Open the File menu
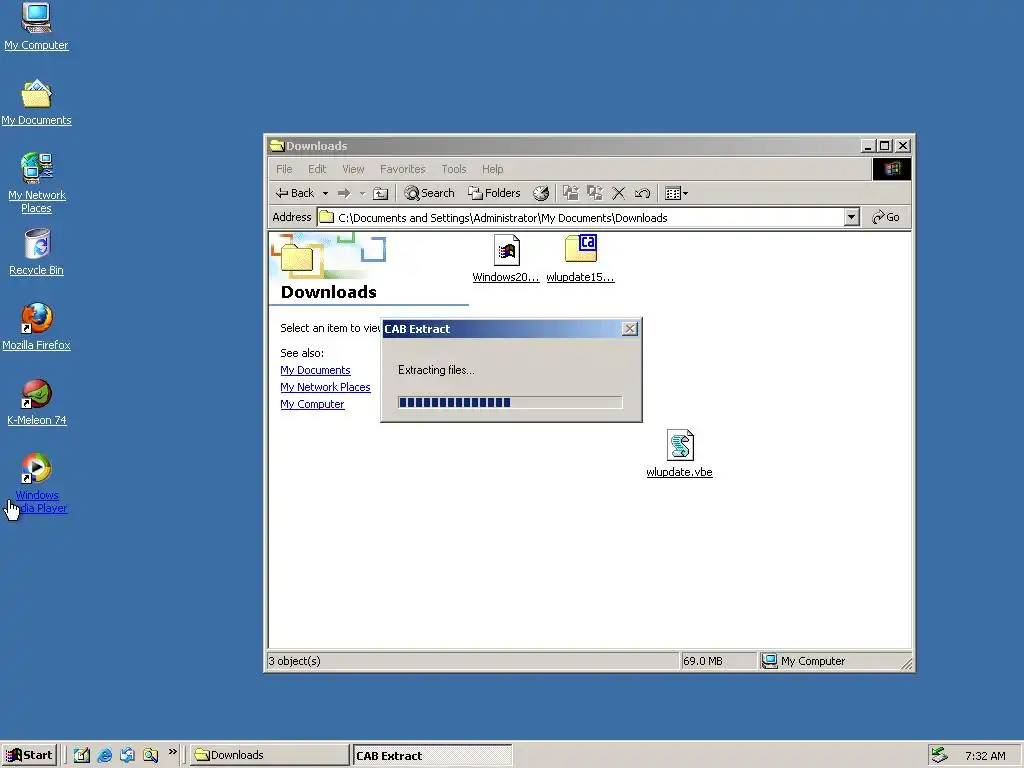The image size is (1024, 768). [x=284, y=169]
